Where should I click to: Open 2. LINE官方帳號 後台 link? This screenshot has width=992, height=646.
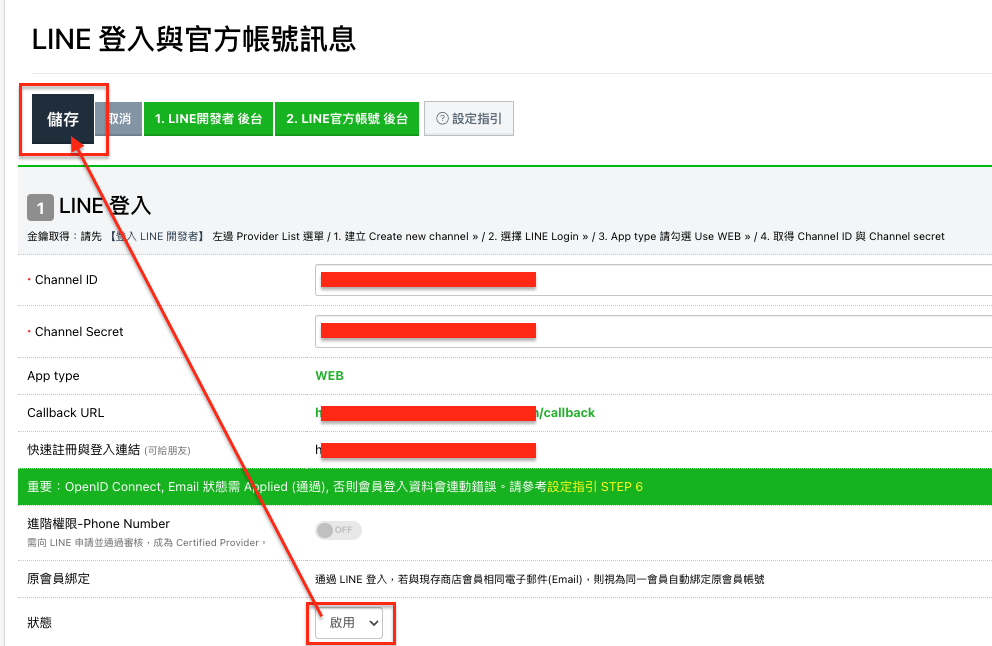click(x=347, y=119)
